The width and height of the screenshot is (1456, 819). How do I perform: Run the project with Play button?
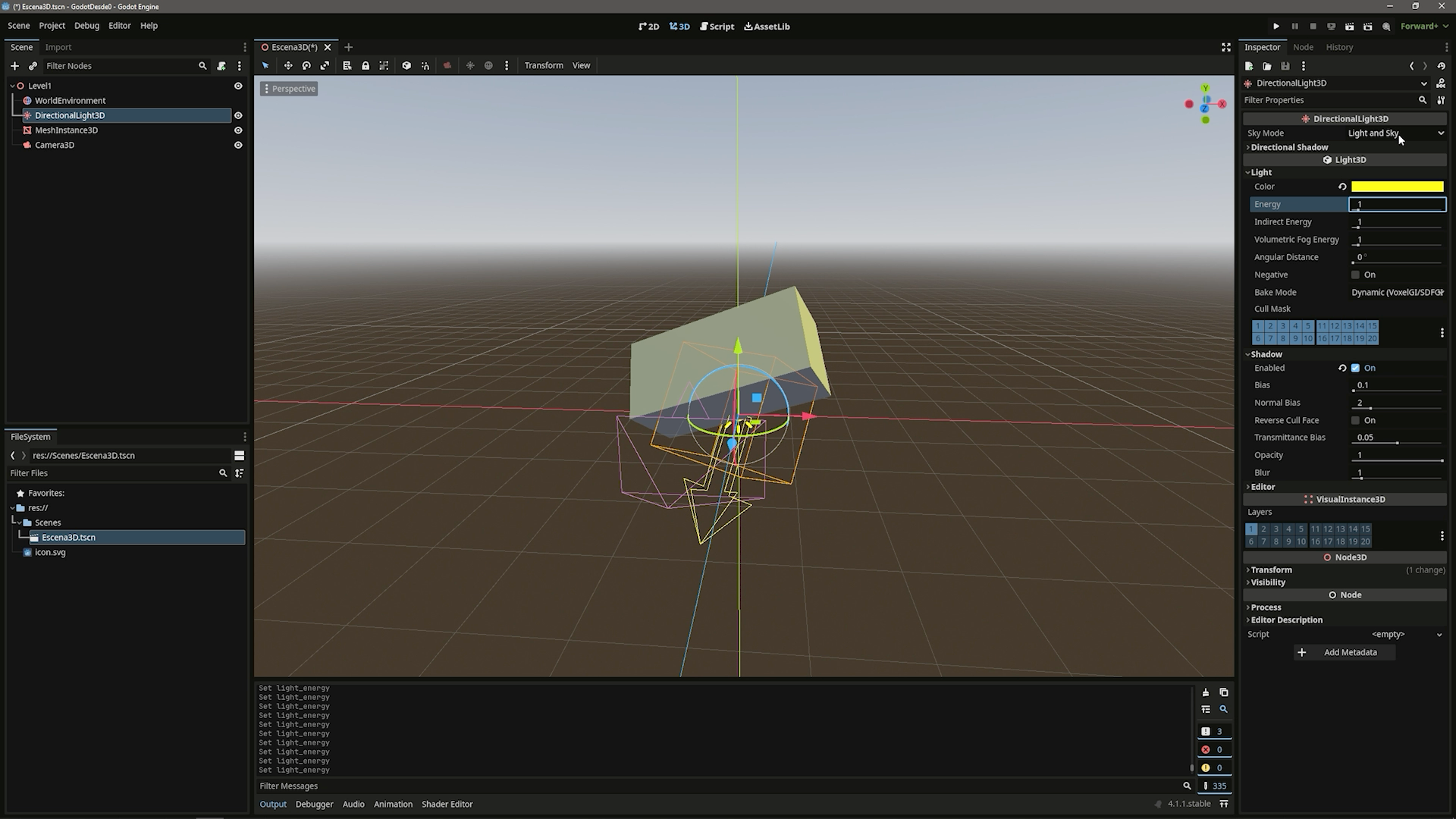pos(1276,27)
